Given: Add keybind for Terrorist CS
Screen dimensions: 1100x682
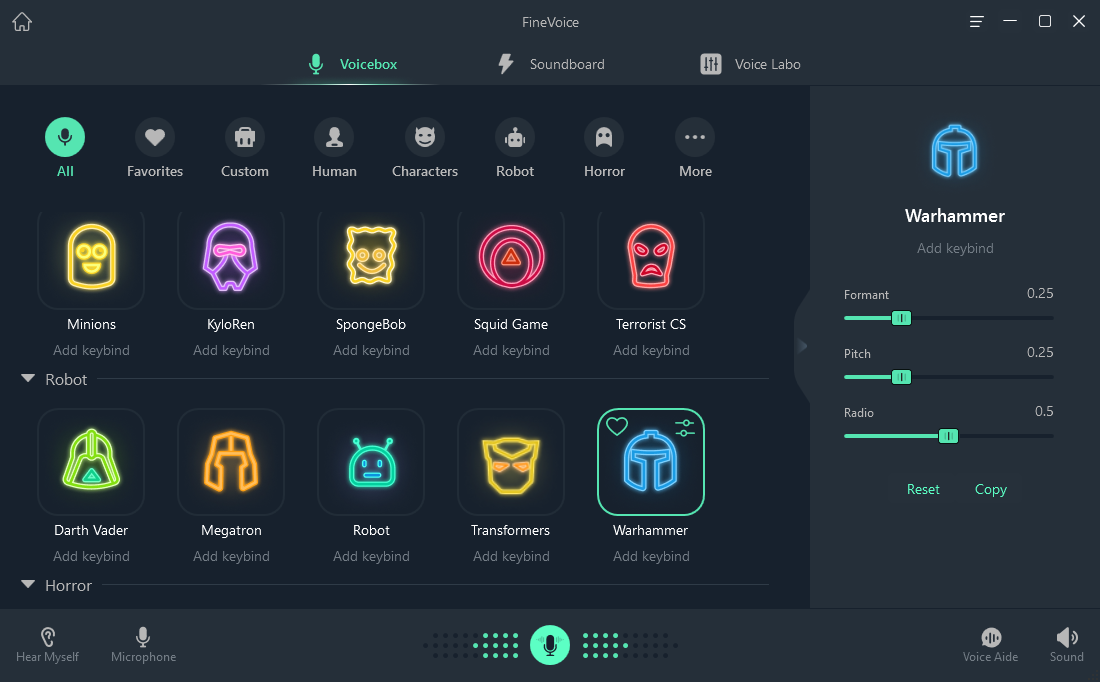Looking at the screenshot, I should click(651, 350).
